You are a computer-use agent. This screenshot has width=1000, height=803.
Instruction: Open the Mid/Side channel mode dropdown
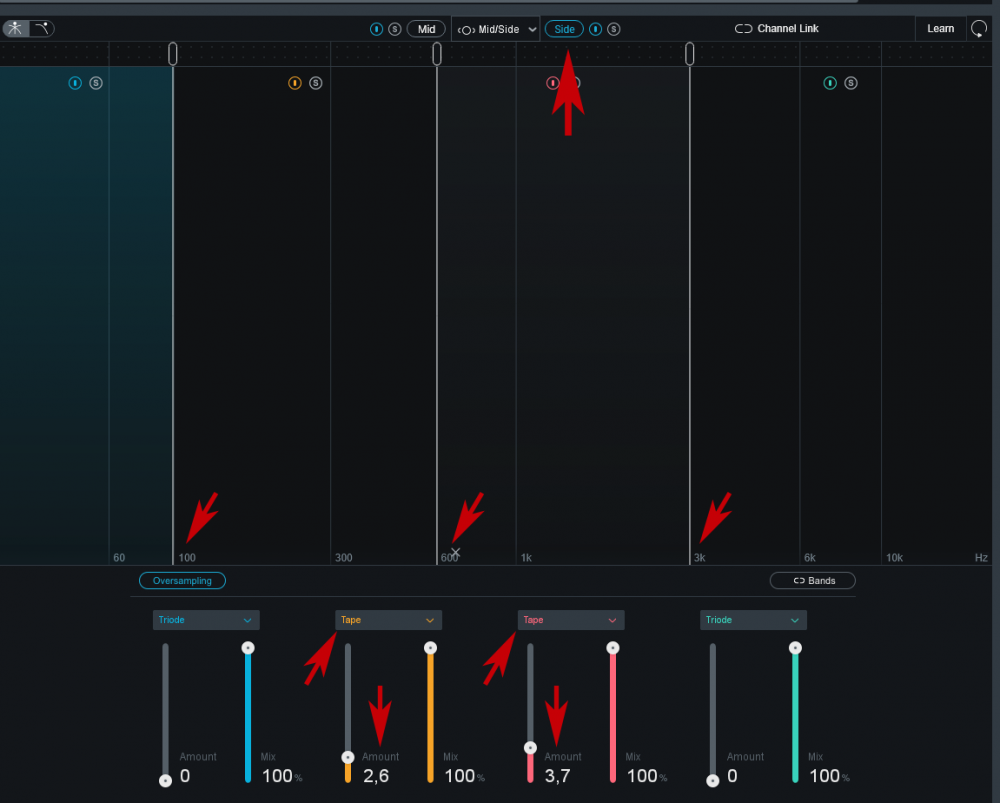pyautogui.click(x=496, y=29)
